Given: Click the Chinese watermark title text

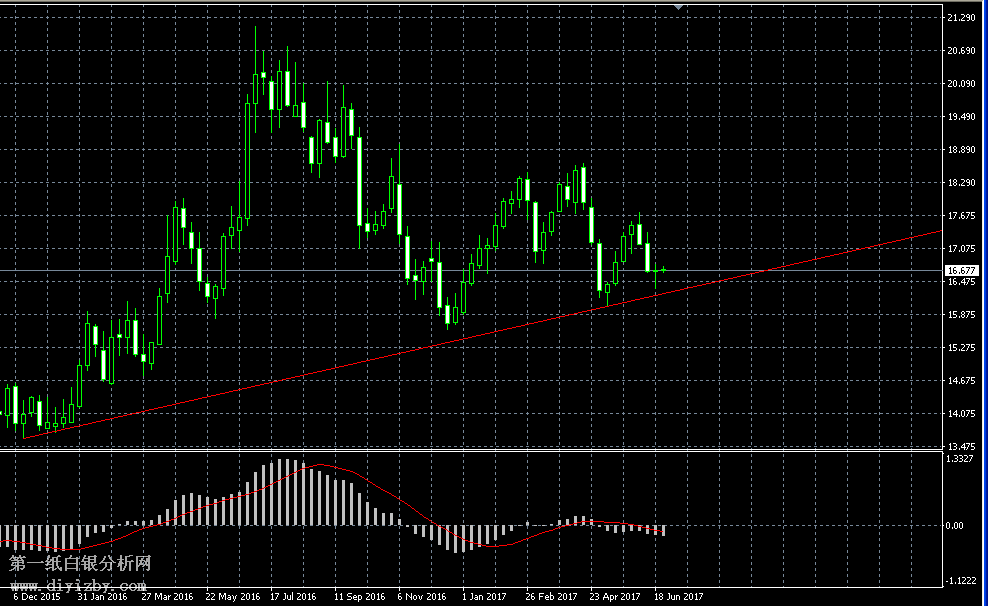Looking at the screenshot, I should pos(80,565).
